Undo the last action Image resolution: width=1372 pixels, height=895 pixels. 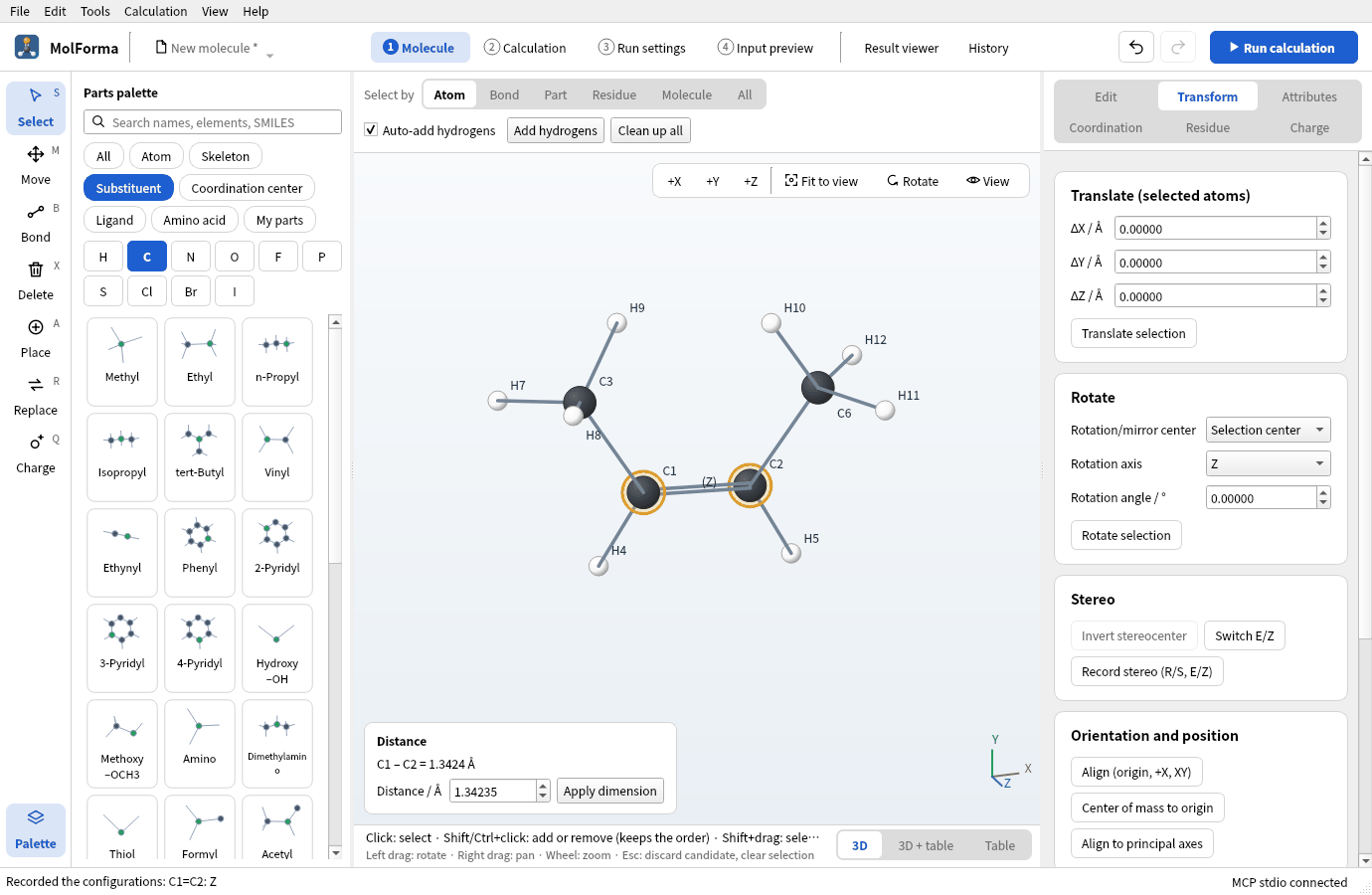point(1136,47)
